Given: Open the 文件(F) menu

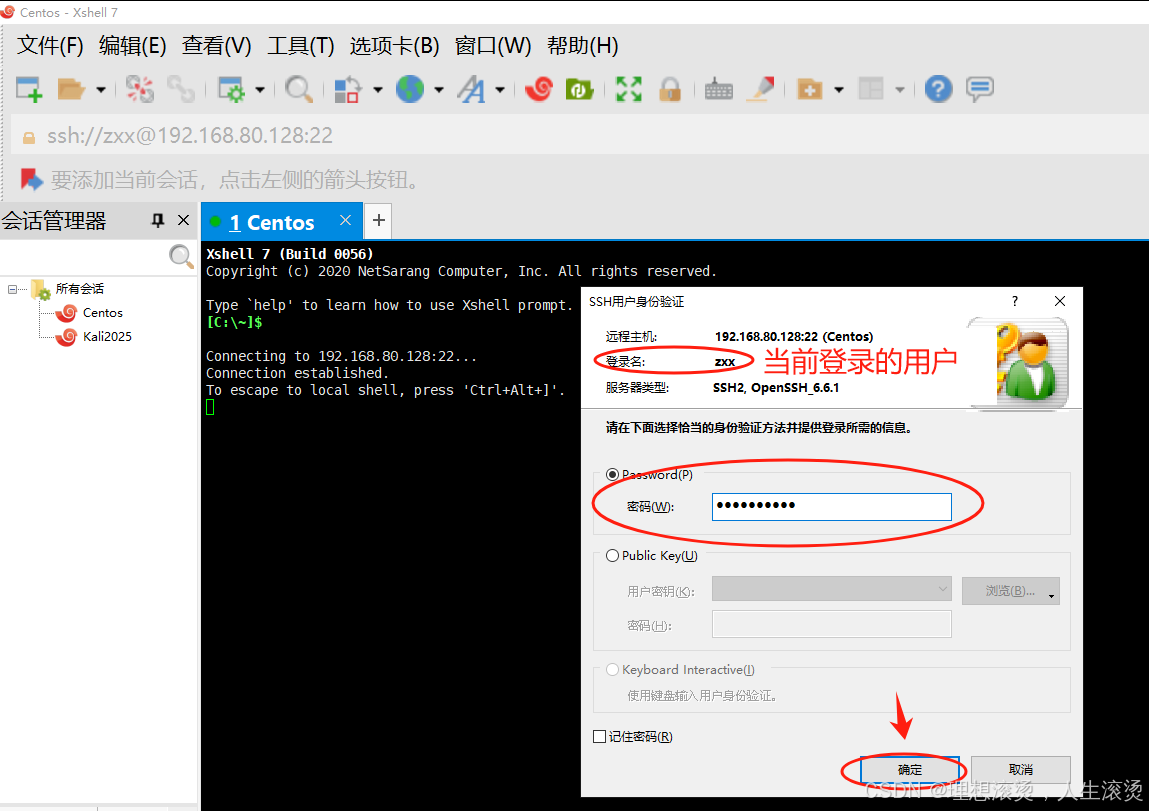Looking at the screenshot, I should [x=50, y=45].
